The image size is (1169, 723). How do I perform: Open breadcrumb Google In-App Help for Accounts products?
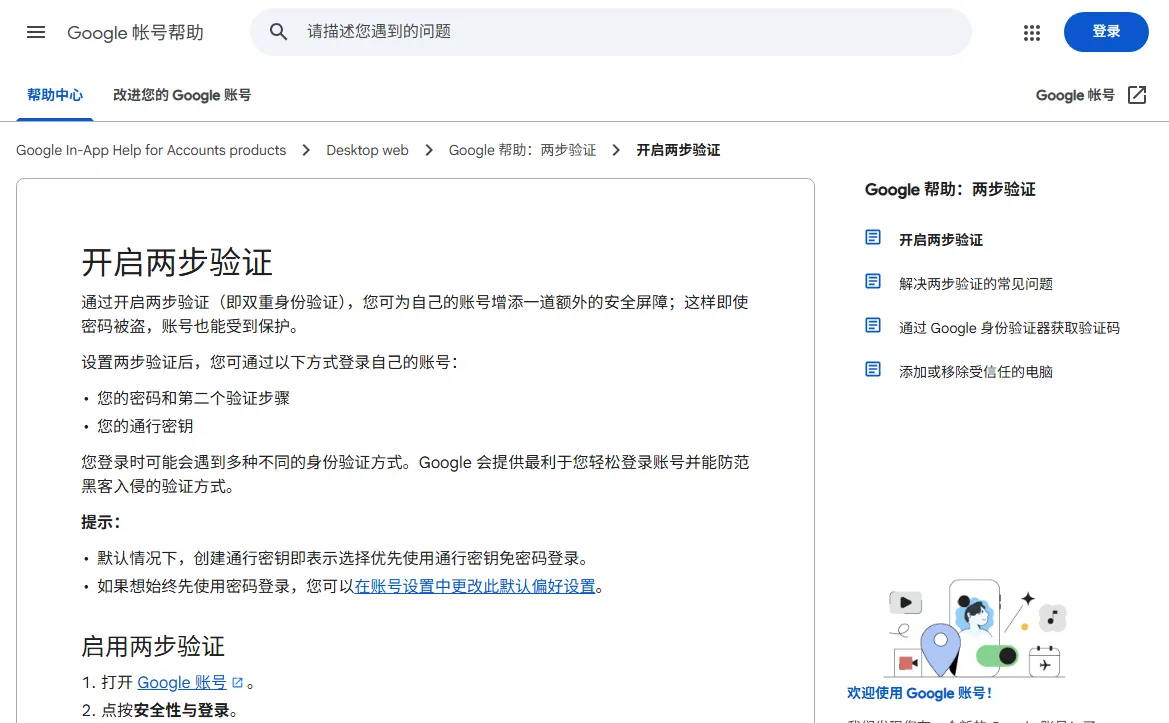point(151,150)
